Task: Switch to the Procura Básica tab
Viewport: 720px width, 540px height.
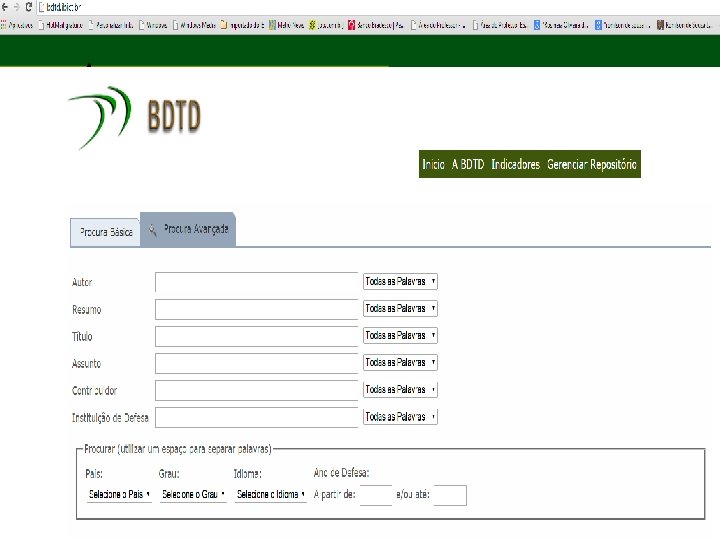Action: (x=105, y=232)
